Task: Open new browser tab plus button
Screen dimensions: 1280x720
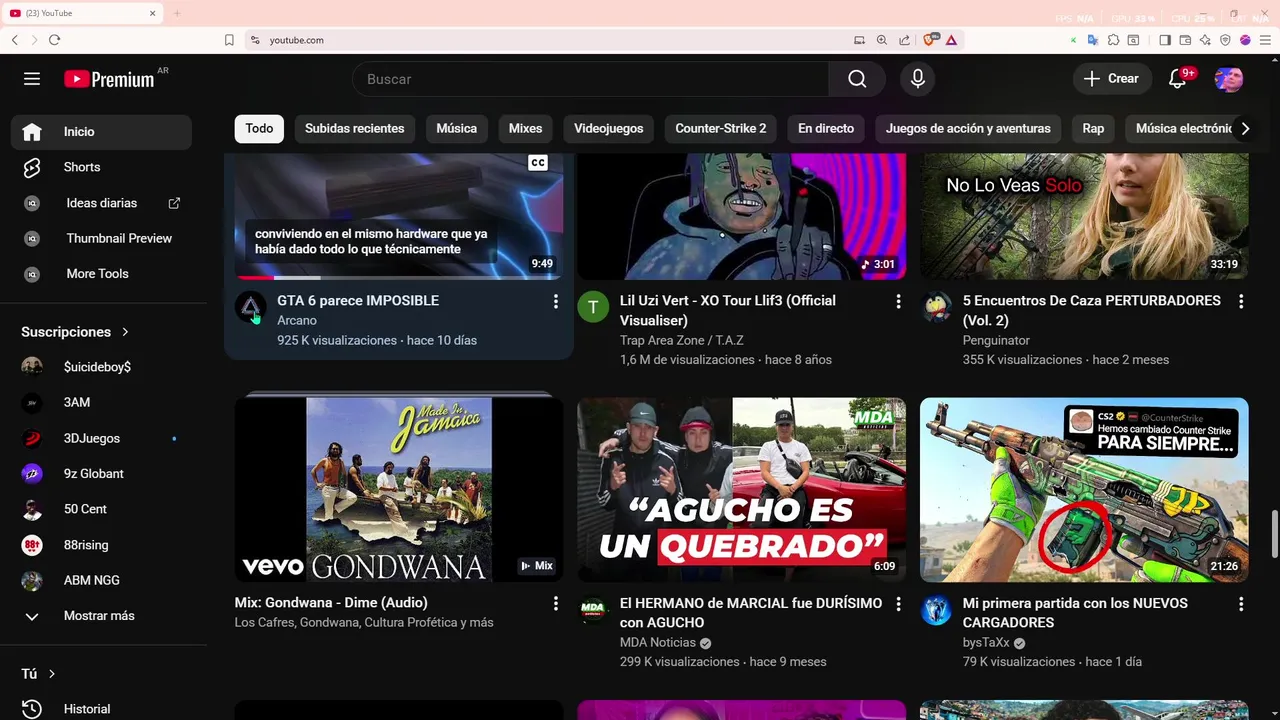Action: [177, 13]
